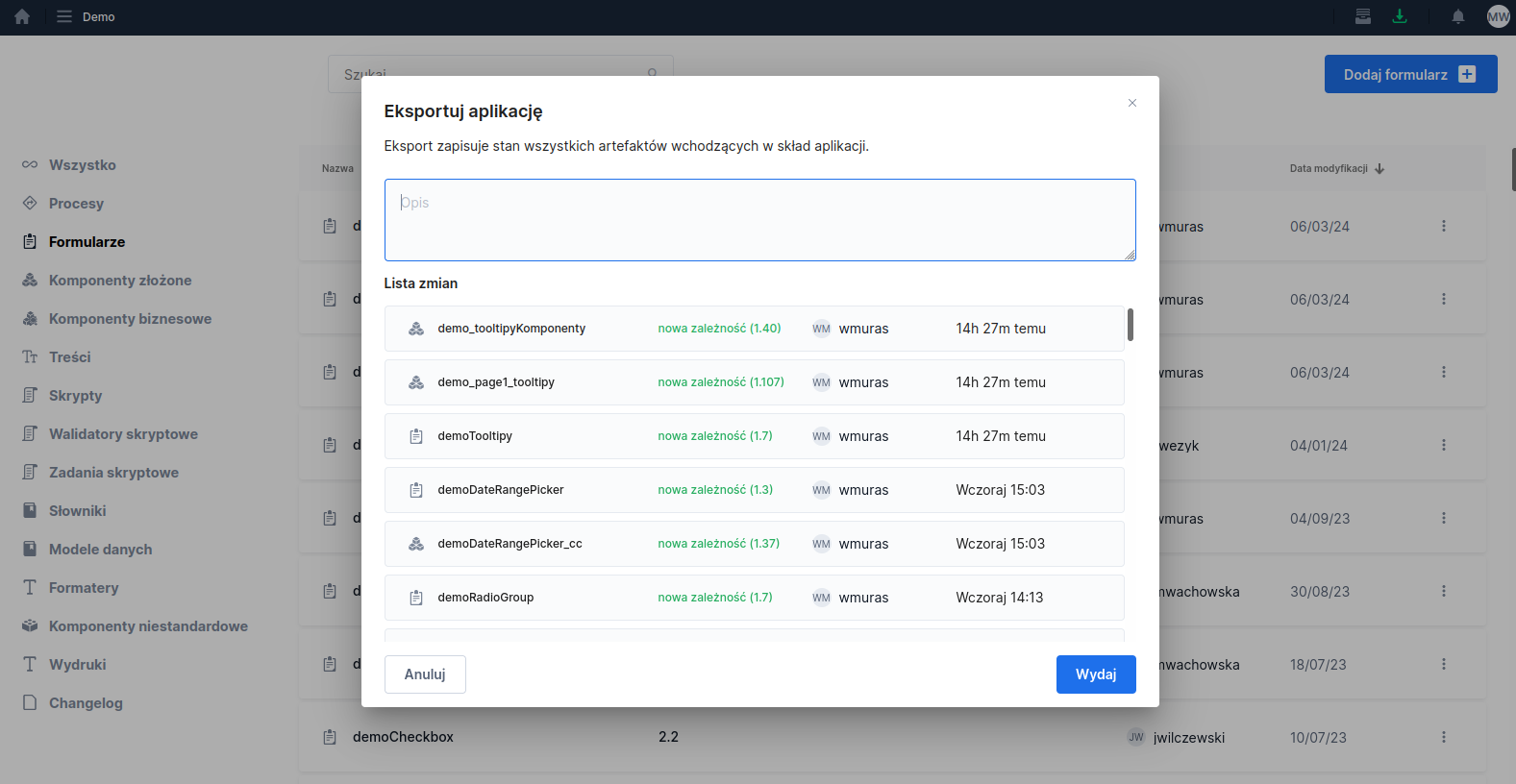Viewport: 1516px width, 784px height.
Task: Focus the Opis description text area
Action: (759, 220)
